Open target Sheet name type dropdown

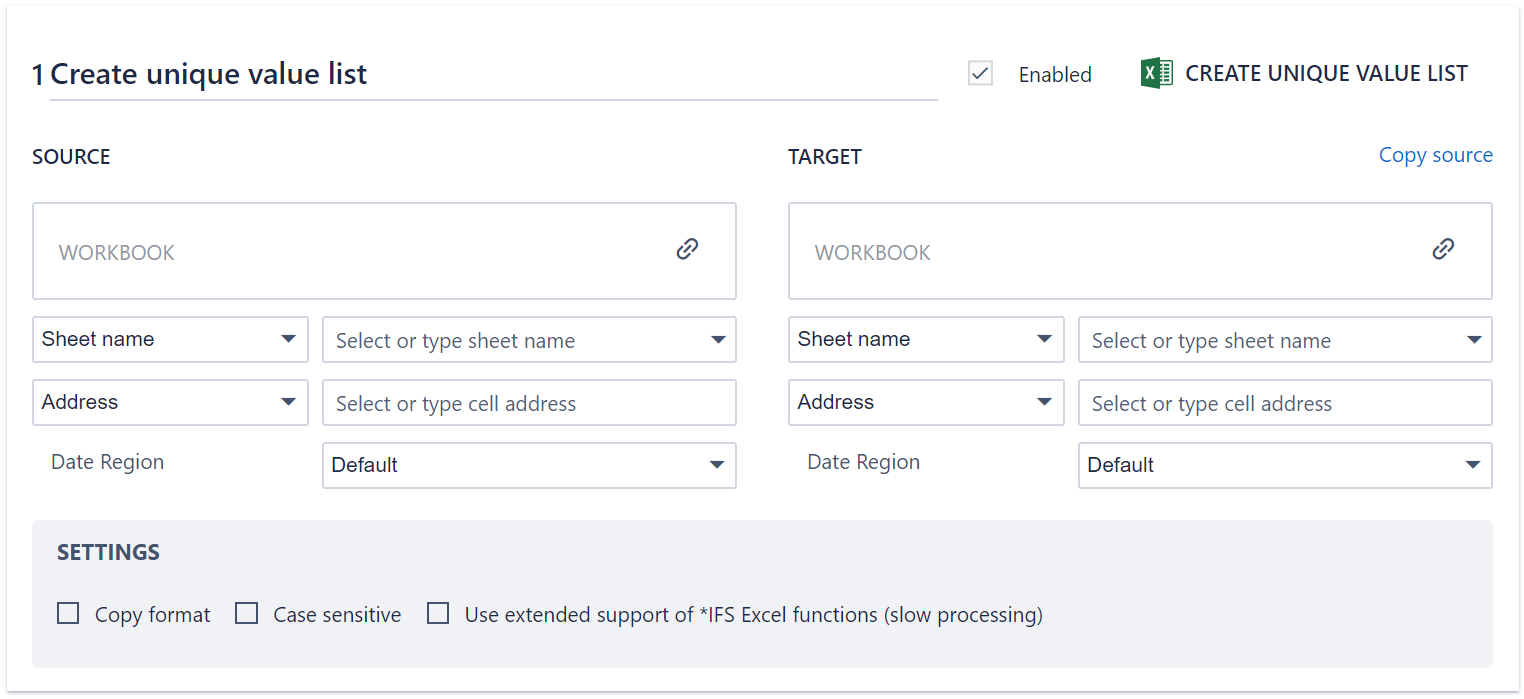coord(926,340)
